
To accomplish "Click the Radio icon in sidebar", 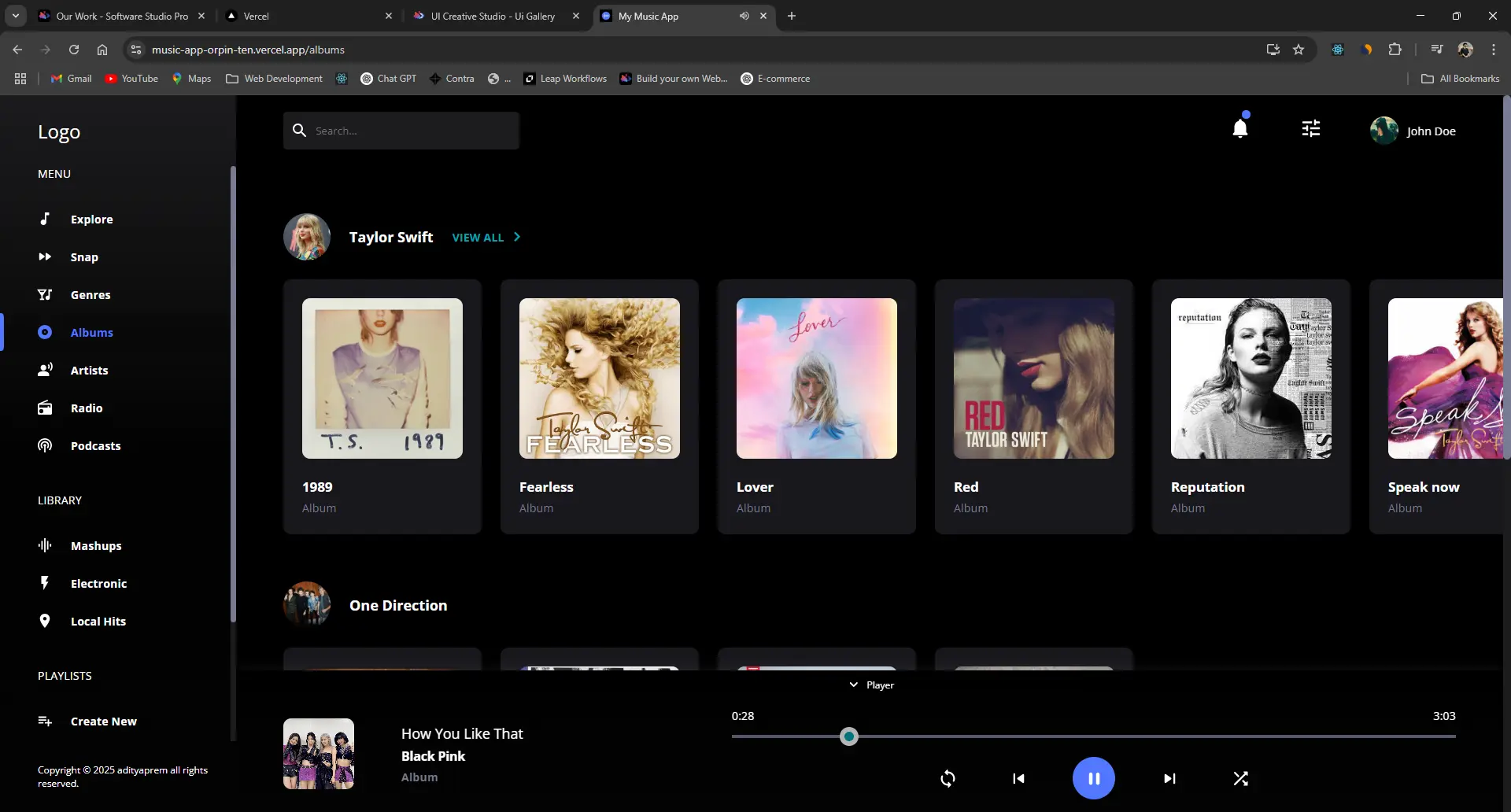I will point(45,408).
